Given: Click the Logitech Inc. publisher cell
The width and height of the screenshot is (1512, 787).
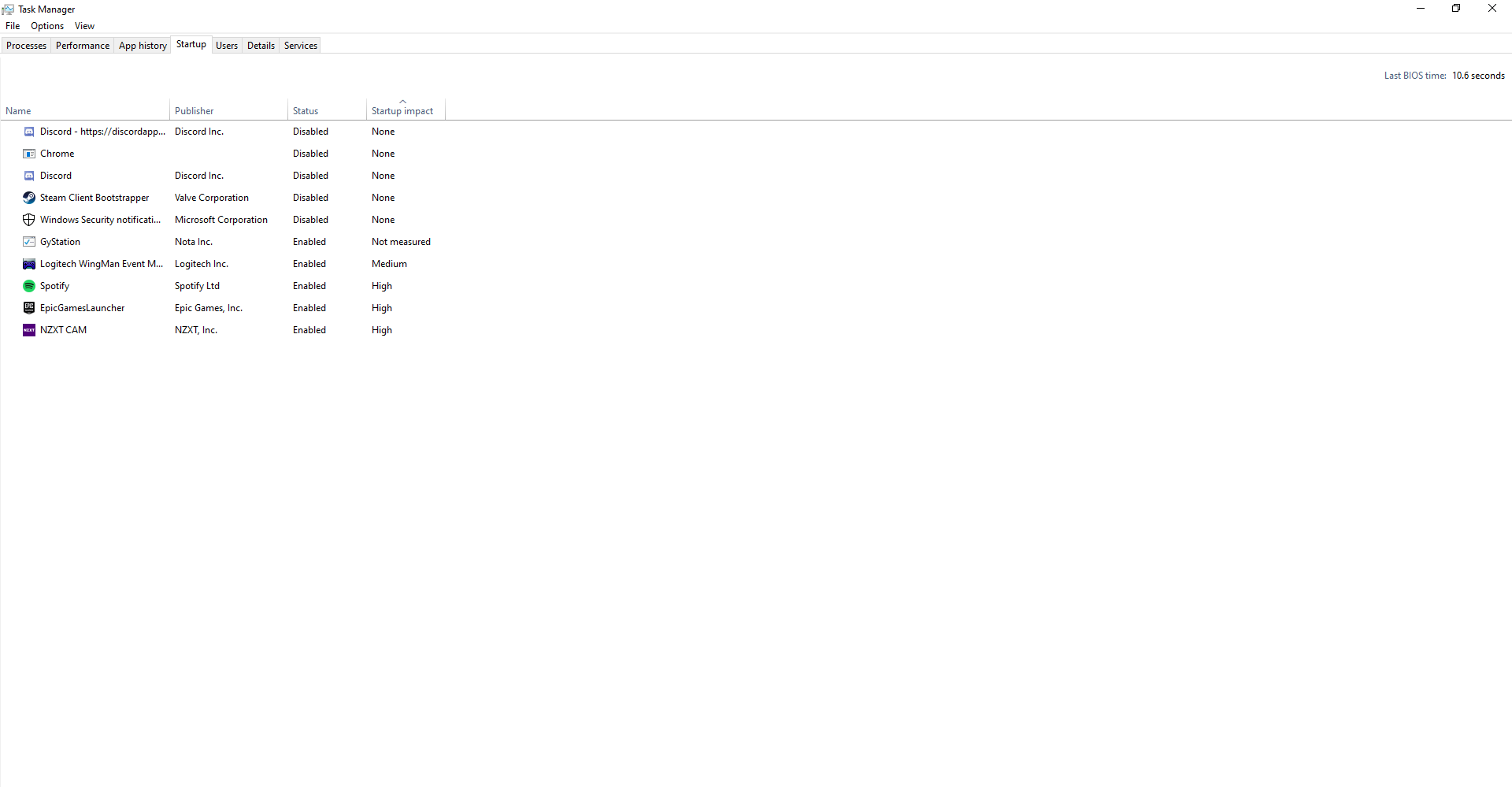Looking at the screenshot, I should [202, 264].
